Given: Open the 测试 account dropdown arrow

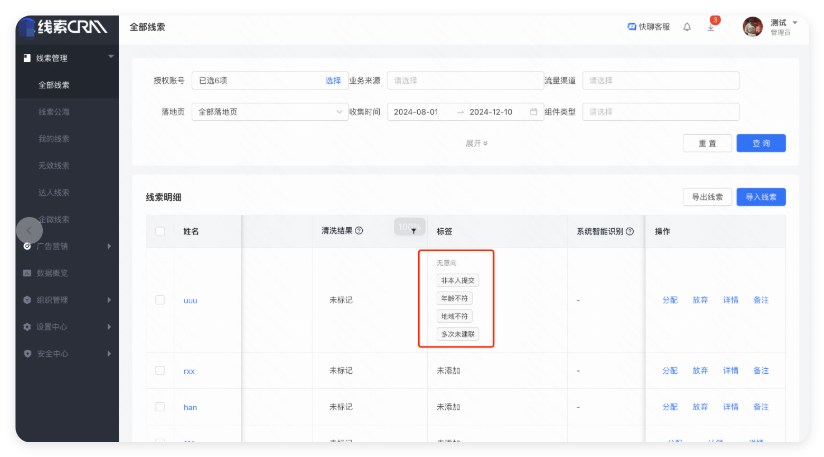Looking at the screenshot, I should coord(795,23).
